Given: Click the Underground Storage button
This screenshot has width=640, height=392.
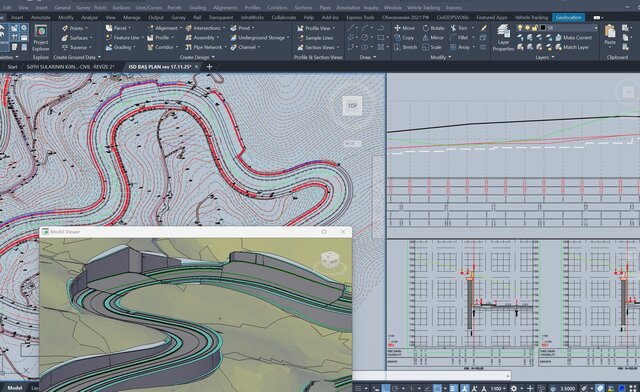Looking at the screenshot, I should pos(260,38).
